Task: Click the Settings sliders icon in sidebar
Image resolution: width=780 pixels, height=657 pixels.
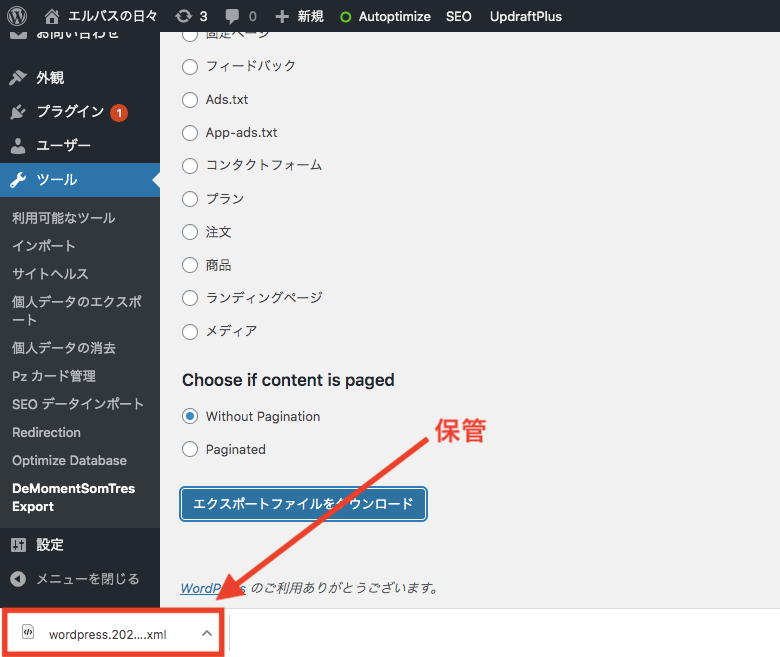Action: click(18, 545)
